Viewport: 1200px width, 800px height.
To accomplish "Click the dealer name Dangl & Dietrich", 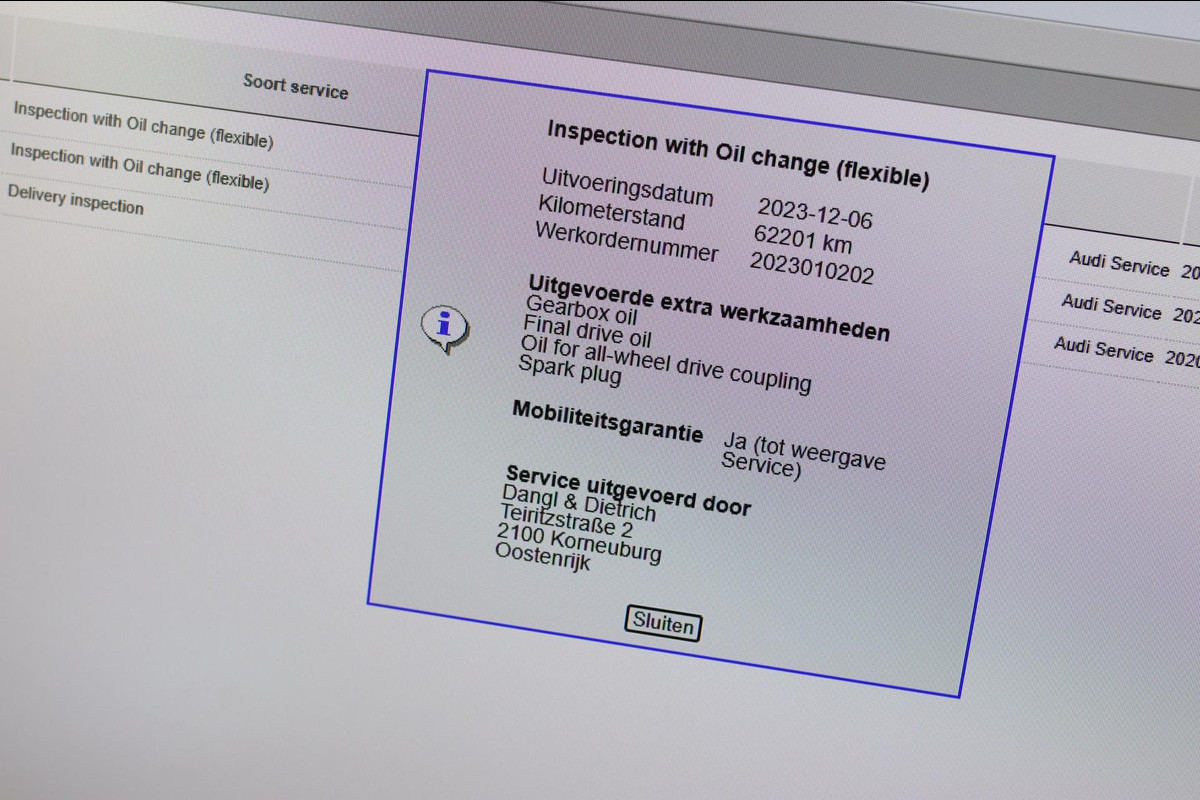I will point(579,502).
